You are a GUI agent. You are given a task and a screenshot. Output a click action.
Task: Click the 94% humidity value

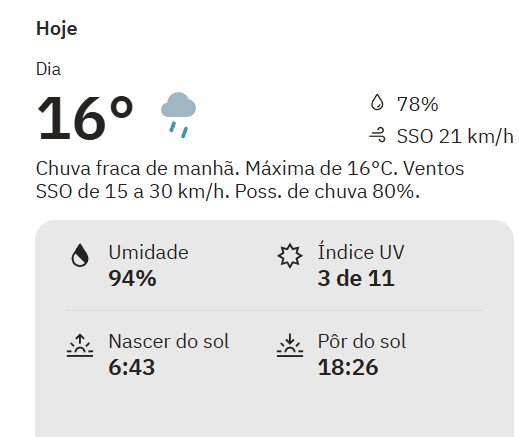pyautogui.click(x=132, y=278)
